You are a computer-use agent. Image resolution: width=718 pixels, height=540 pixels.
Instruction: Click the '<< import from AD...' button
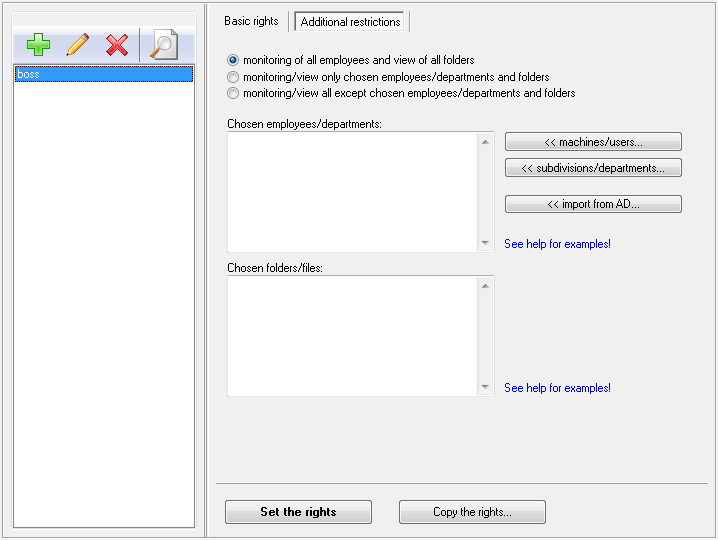click(593, 204)
